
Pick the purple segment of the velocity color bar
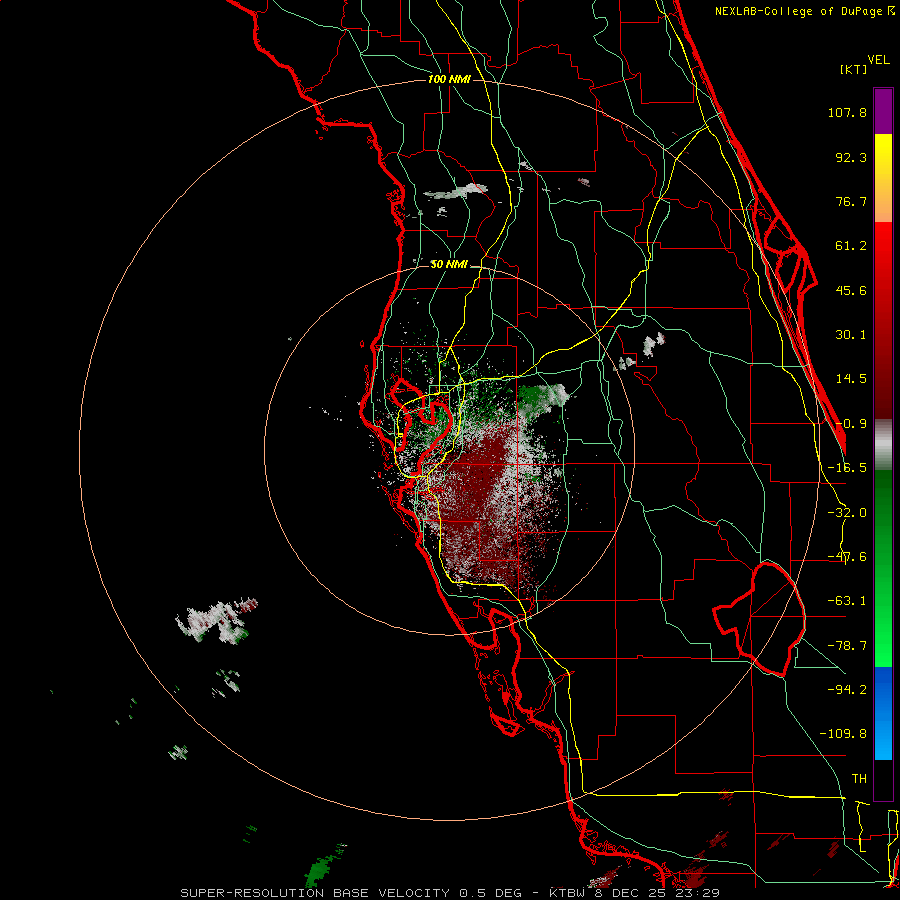[x=883, y=111]
